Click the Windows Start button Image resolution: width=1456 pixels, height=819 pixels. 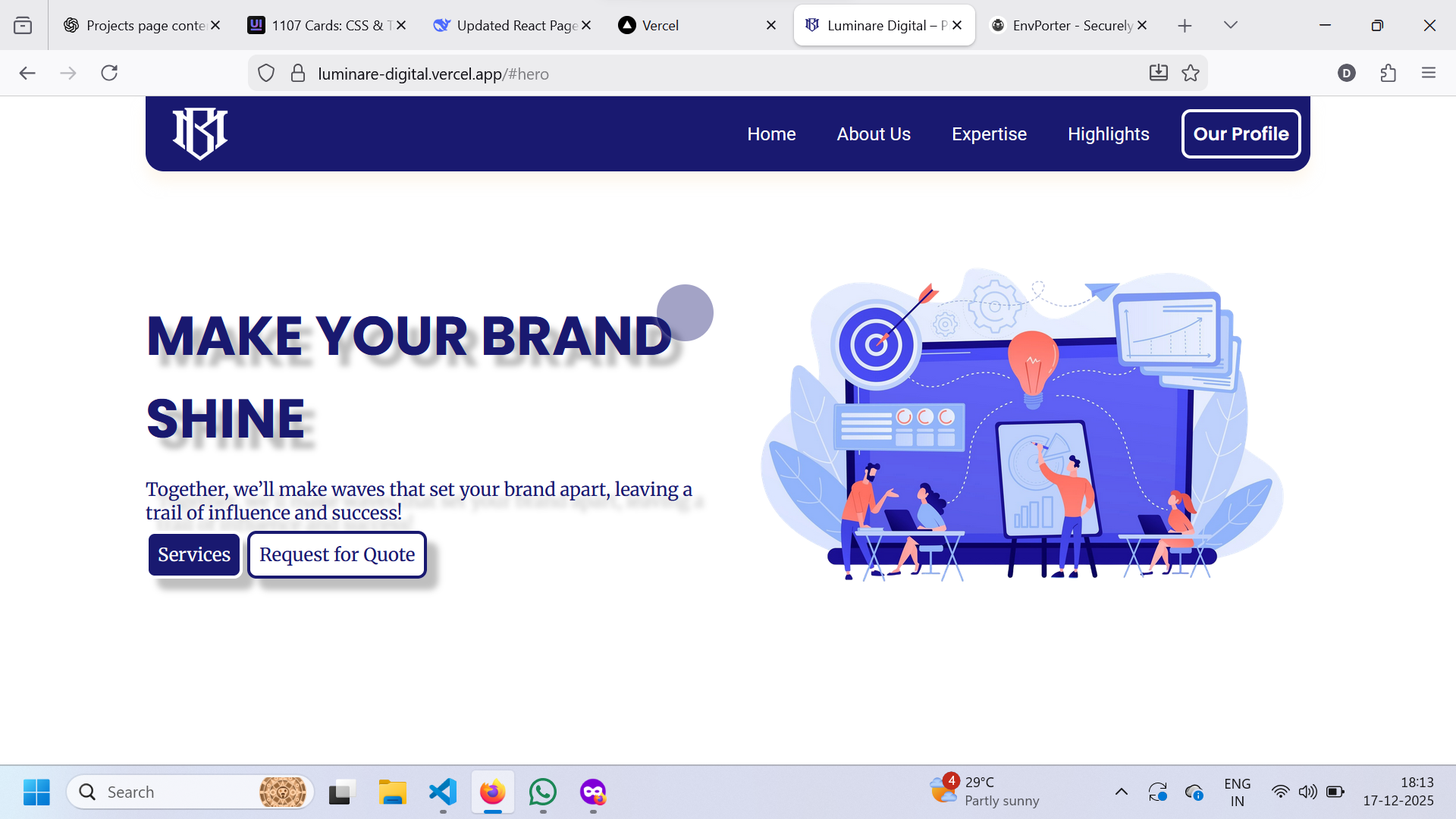point(36,792)
